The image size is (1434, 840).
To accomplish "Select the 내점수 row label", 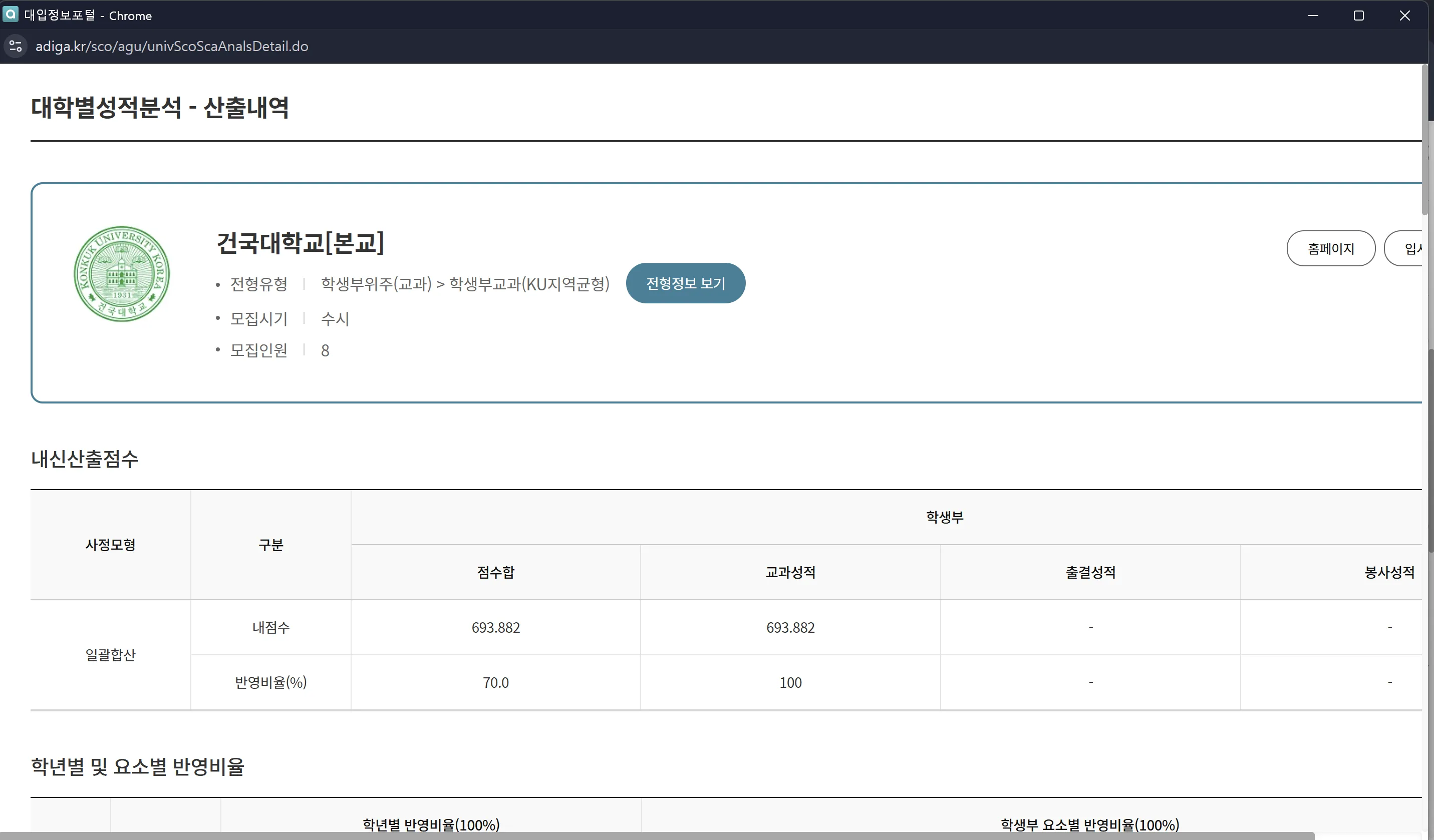I will (270, 627).
